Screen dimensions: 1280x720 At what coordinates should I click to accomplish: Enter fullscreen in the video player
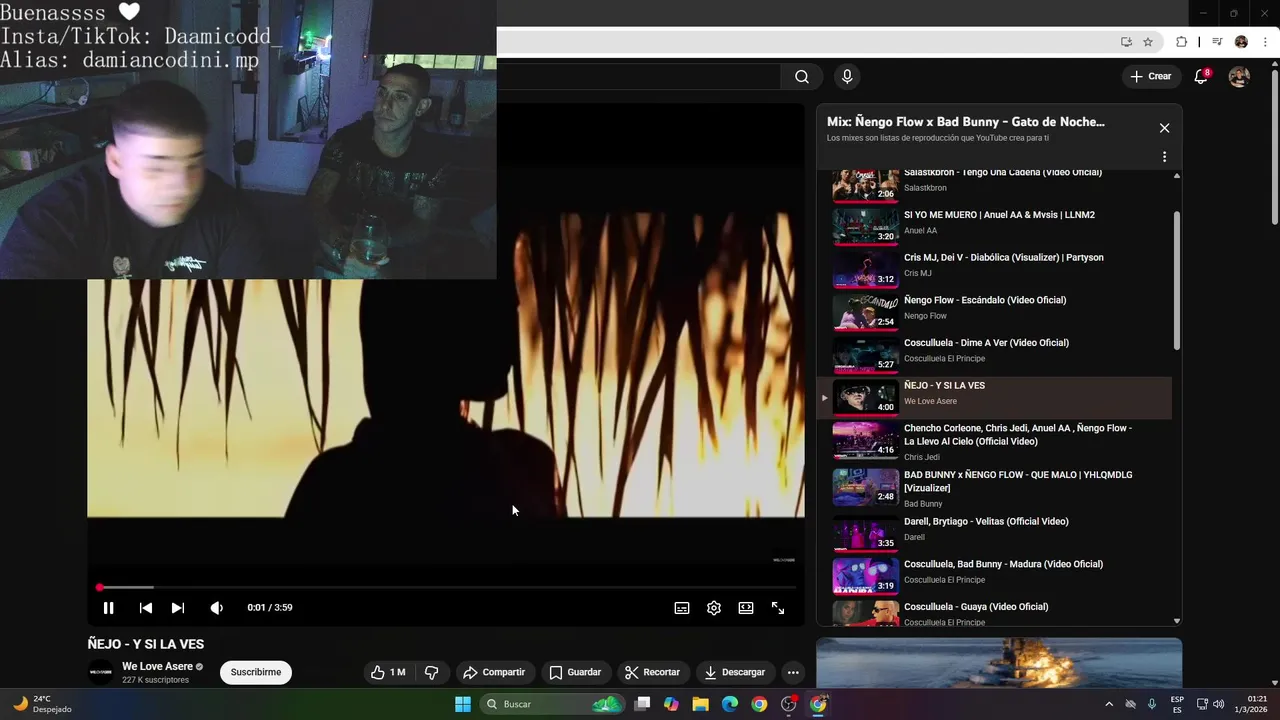[x=778, y=608]
